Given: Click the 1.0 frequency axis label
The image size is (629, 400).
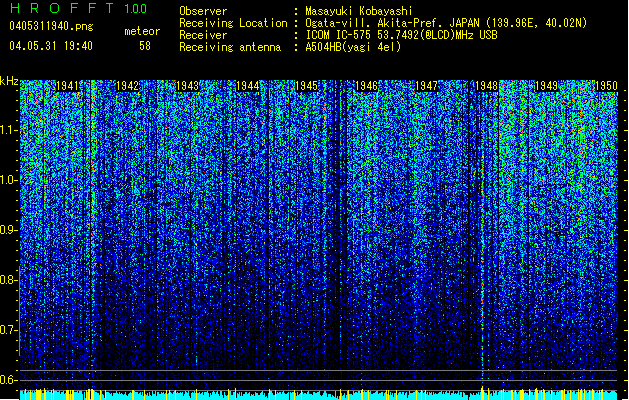Looking at the screenshot, I should point(8,180).
